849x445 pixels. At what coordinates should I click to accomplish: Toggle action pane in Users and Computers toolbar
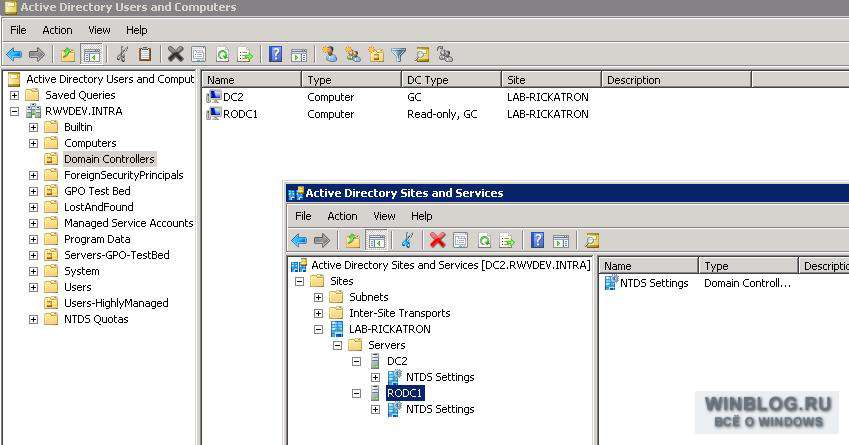point(299,55)
